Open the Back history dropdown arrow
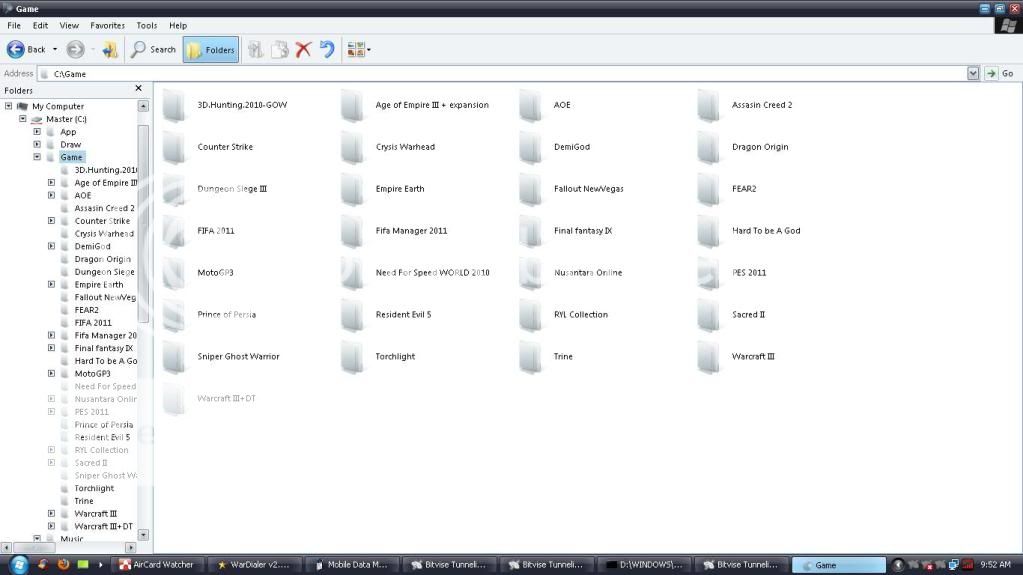 tap(55, 50)
